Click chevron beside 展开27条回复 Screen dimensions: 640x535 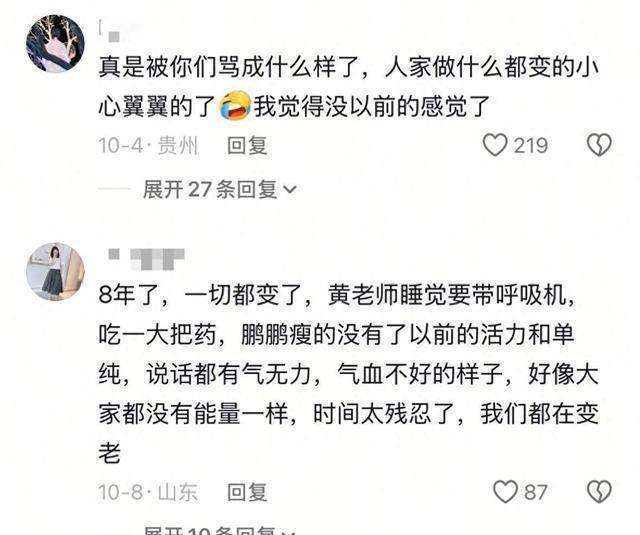(x=290, y=190)
